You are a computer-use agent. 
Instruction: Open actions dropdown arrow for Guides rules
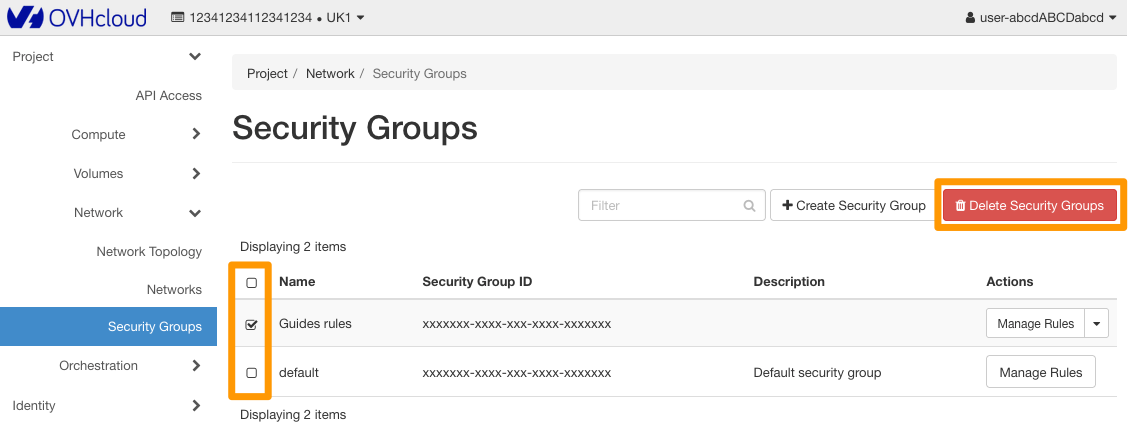[1096, 324]
